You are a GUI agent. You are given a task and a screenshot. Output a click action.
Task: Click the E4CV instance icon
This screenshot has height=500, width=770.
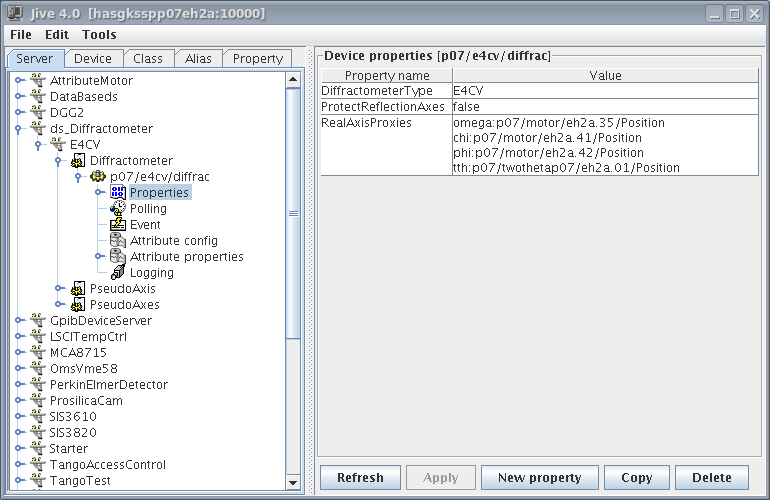[58, 144]
